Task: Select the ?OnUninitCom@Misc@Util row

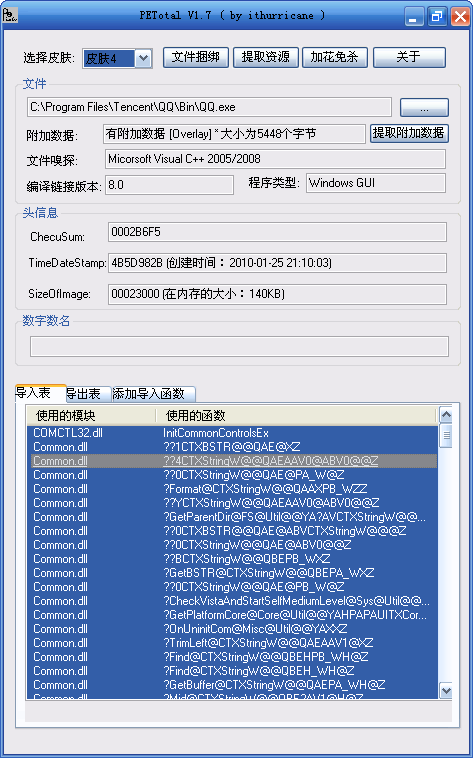Action: click(x=232, y=629)
